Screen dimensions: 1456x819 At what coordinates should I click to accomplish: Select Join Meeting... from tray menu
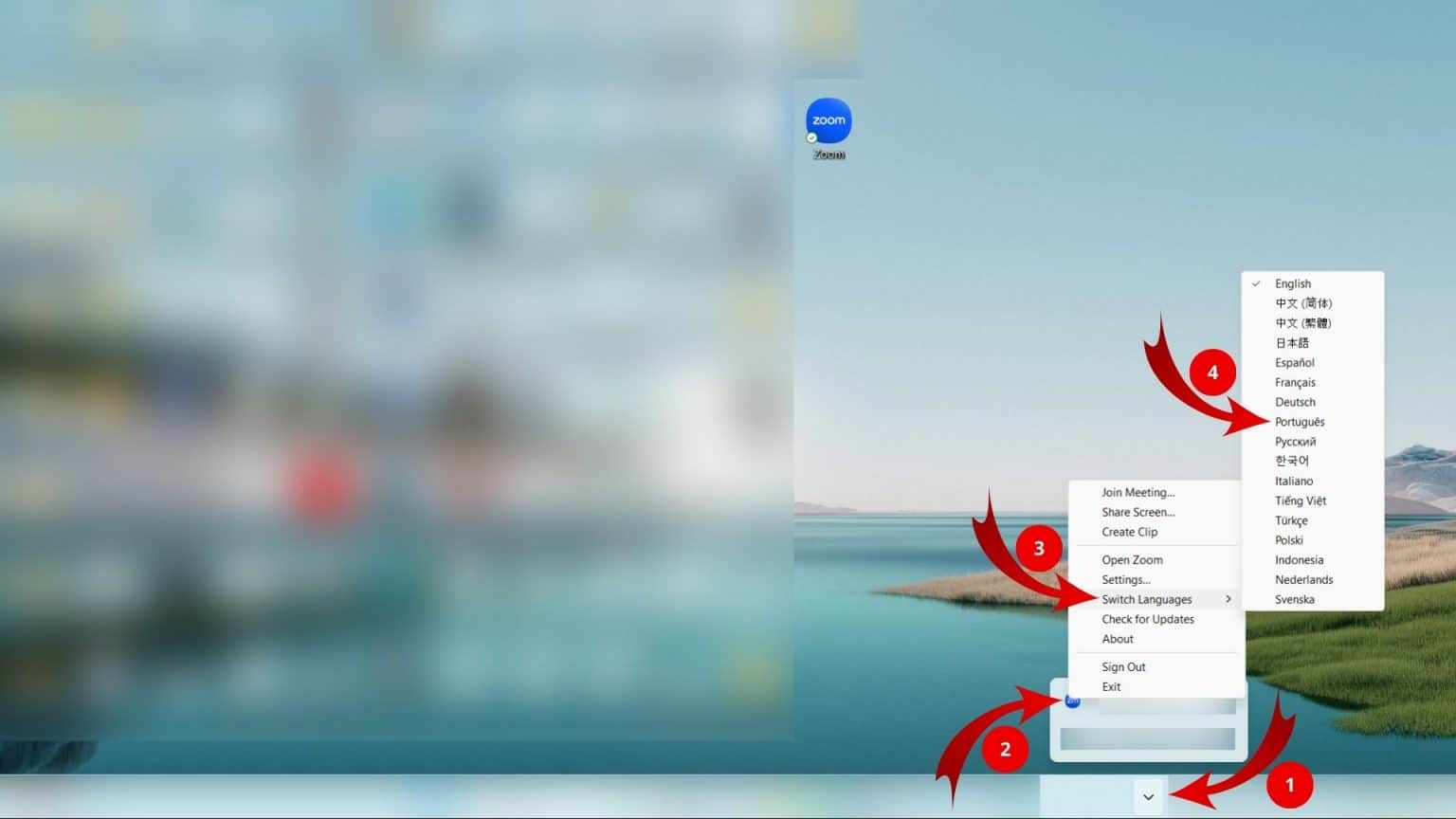tap(1137, 493)
